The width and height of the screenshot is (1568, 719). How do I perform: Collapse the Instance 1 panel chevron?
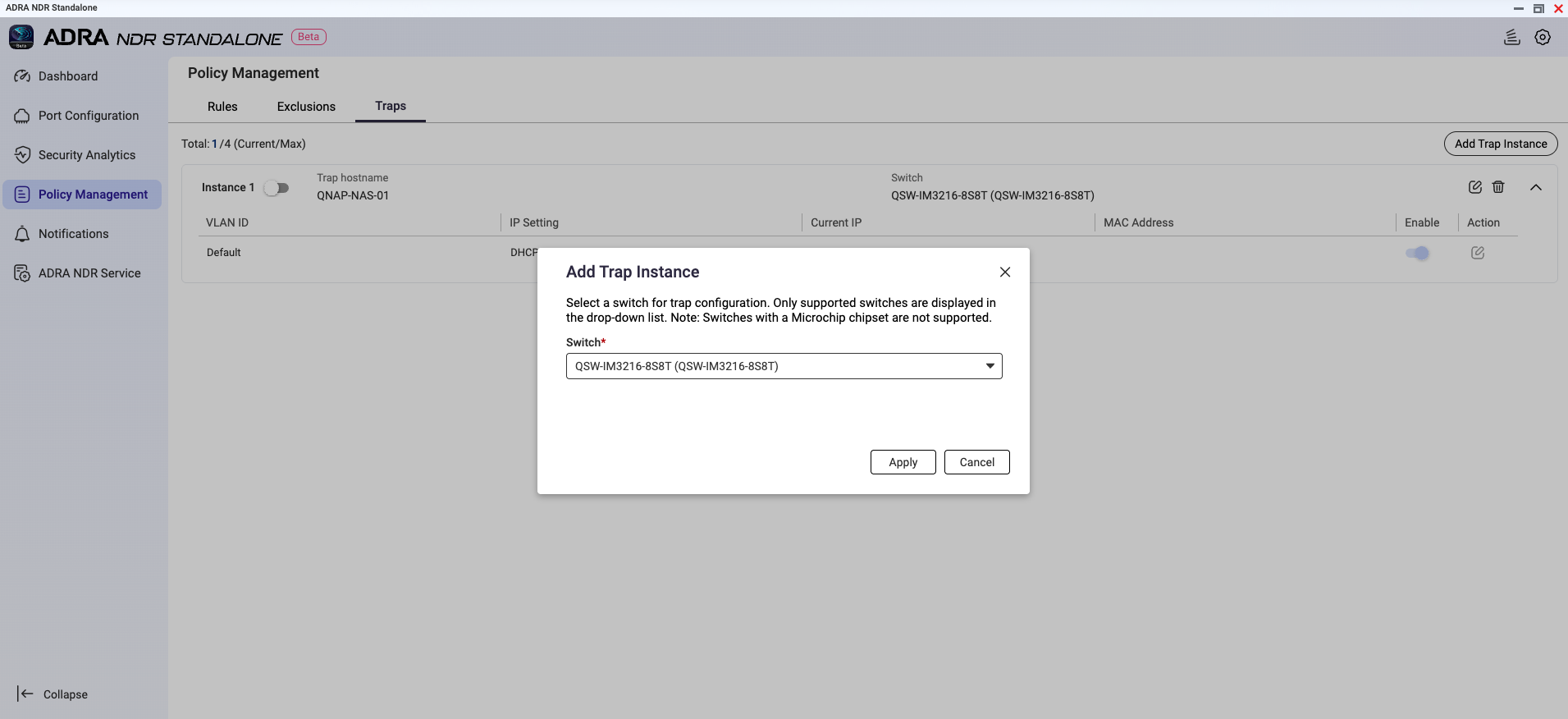click(x=1535, y=187)
